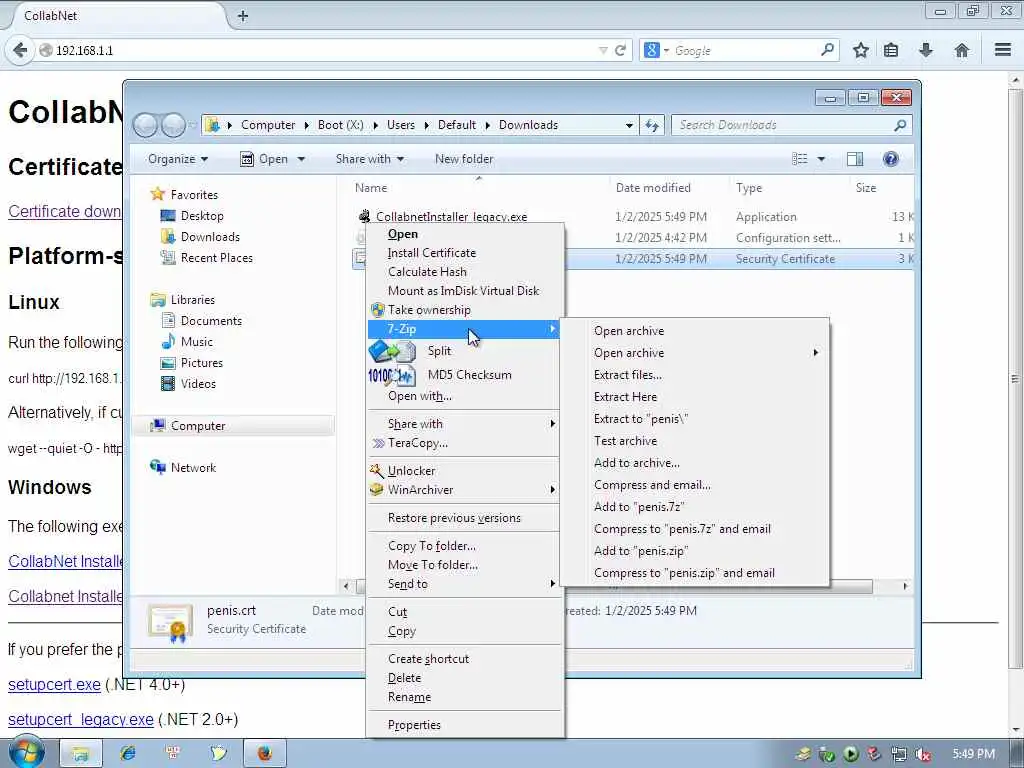Expand second Open archive submenu arrow
The width and height of the screenshot is (1024, 768).
click(815, 353)
